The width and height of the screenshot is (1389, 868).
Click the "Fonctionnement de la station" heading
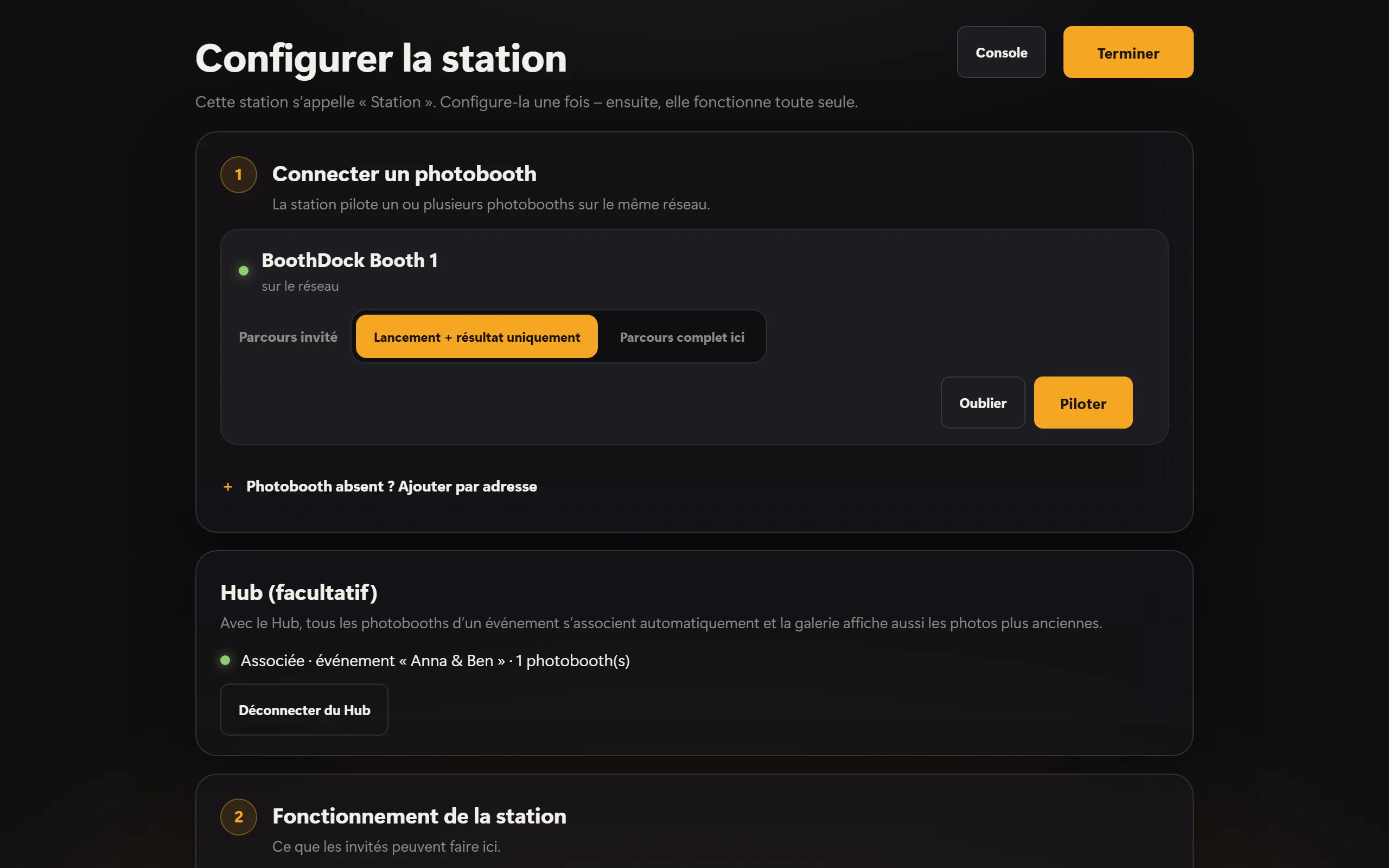click(x=419, y=816)
